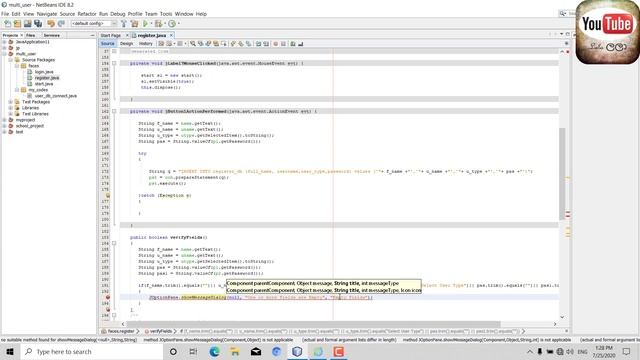Click the vertical editor scrollbar thumb
This screenshot has width=640, height=360.
tap(562, 173)
